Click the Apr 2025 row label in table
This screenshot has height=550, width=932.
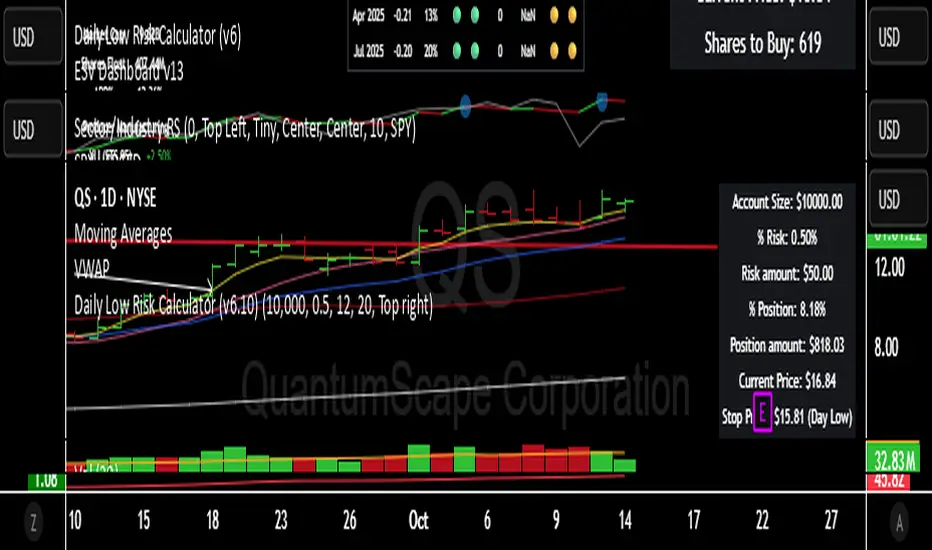(x=368, y=16)
